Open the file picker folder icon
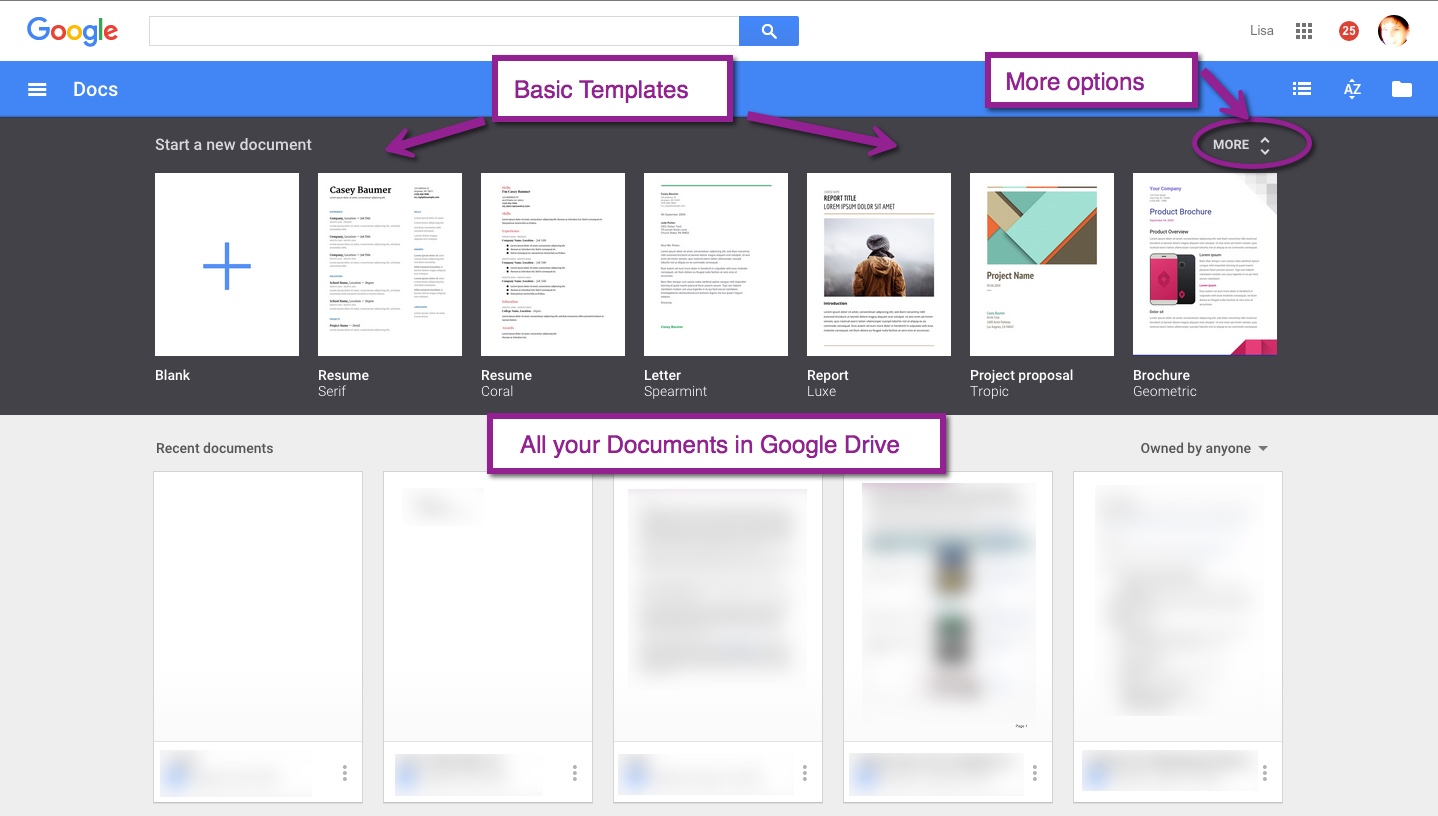The width and height of the screenshot is (1438, 816). tap(1402, 89)
